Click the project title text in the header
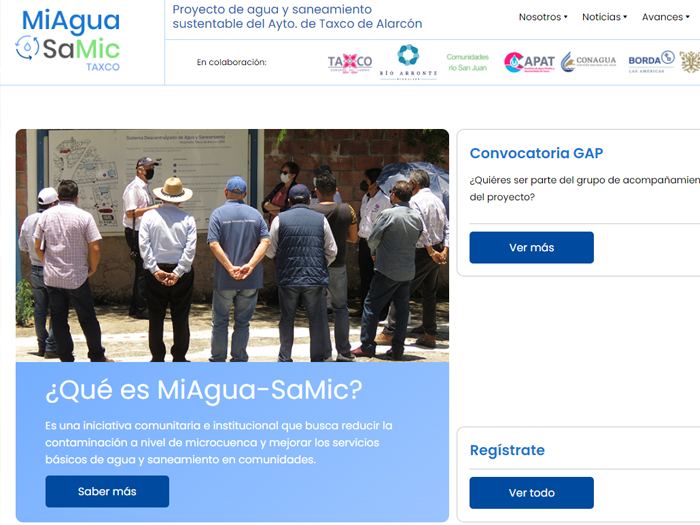Screen dimensions: 700x525 click(297, 17)
